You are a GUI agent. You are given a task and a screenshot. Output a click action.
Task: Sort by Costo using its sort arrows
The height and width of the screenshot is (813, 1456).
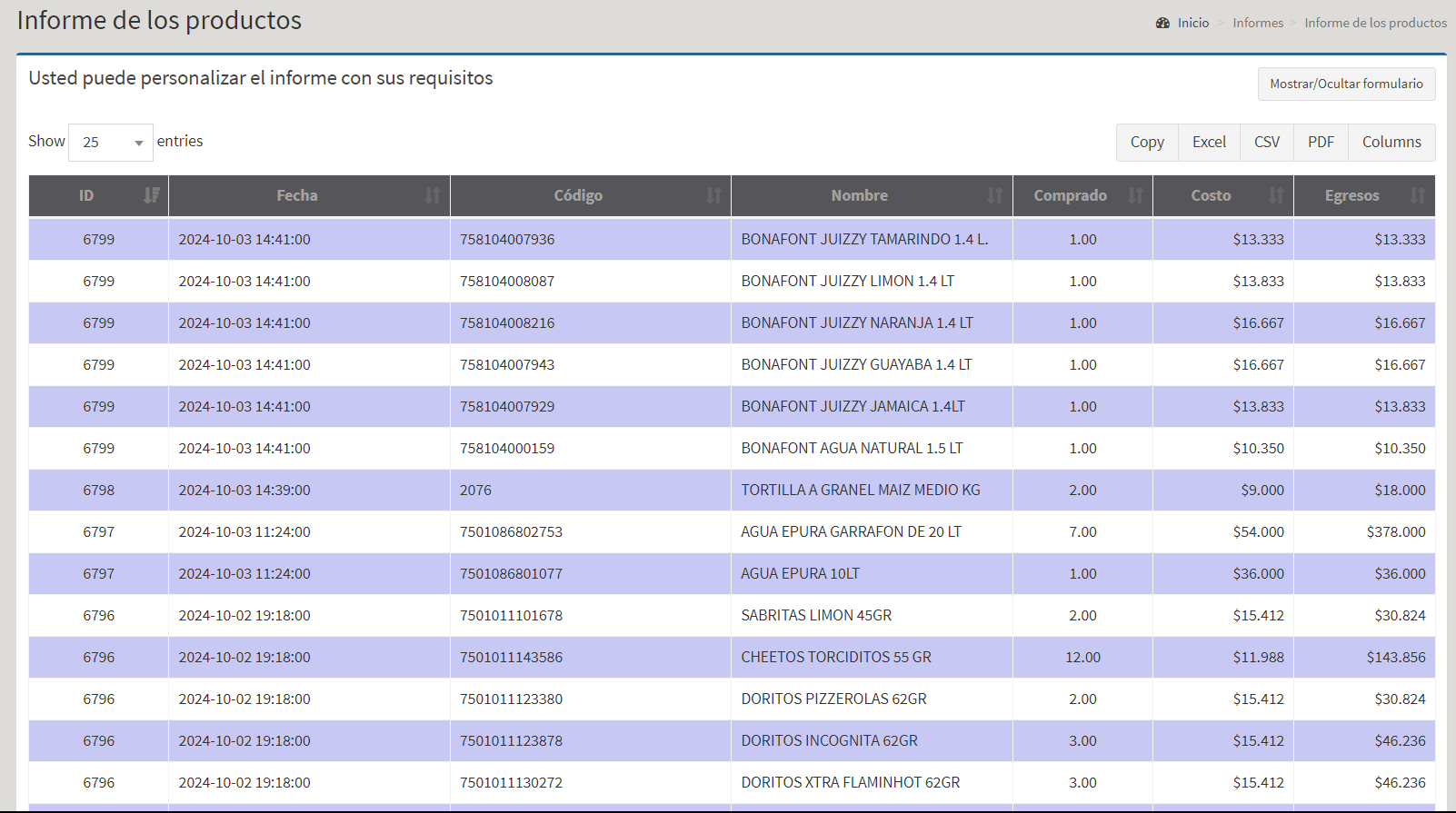(x=1276, y=195)
